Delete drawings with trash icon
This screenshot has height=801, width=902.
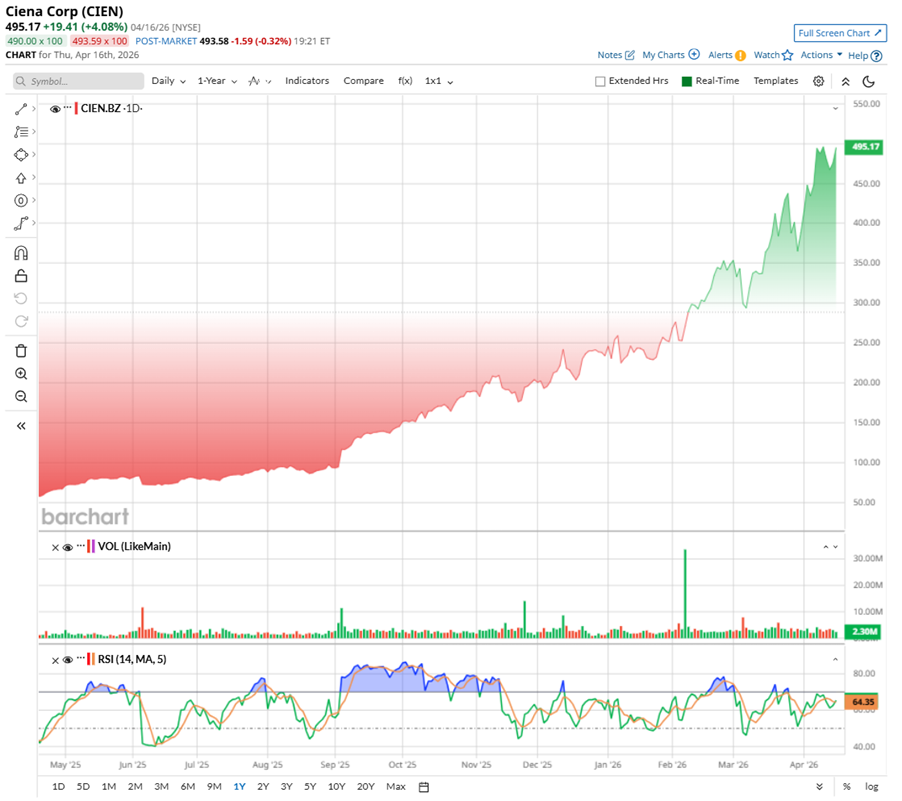coord(21,351)
